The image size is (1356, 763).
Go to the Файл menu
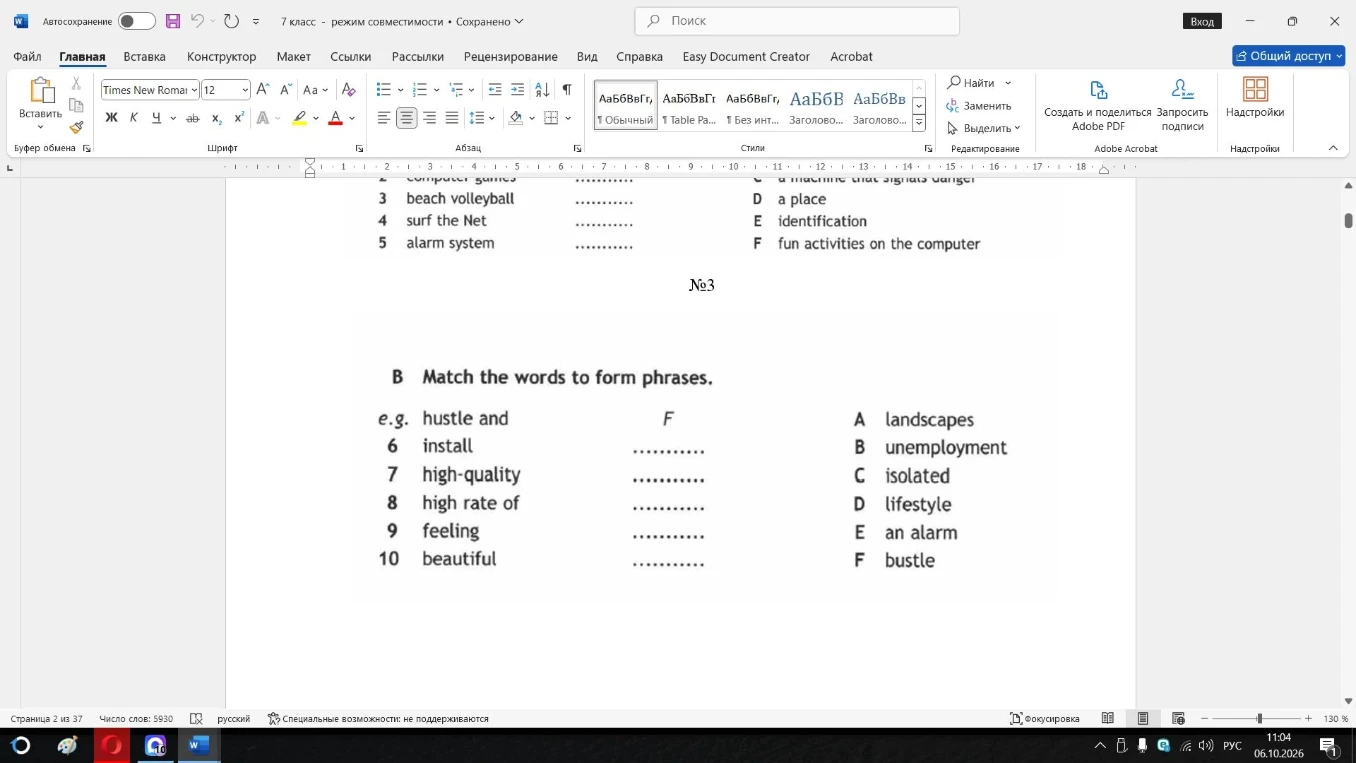(x=27, y=56)
